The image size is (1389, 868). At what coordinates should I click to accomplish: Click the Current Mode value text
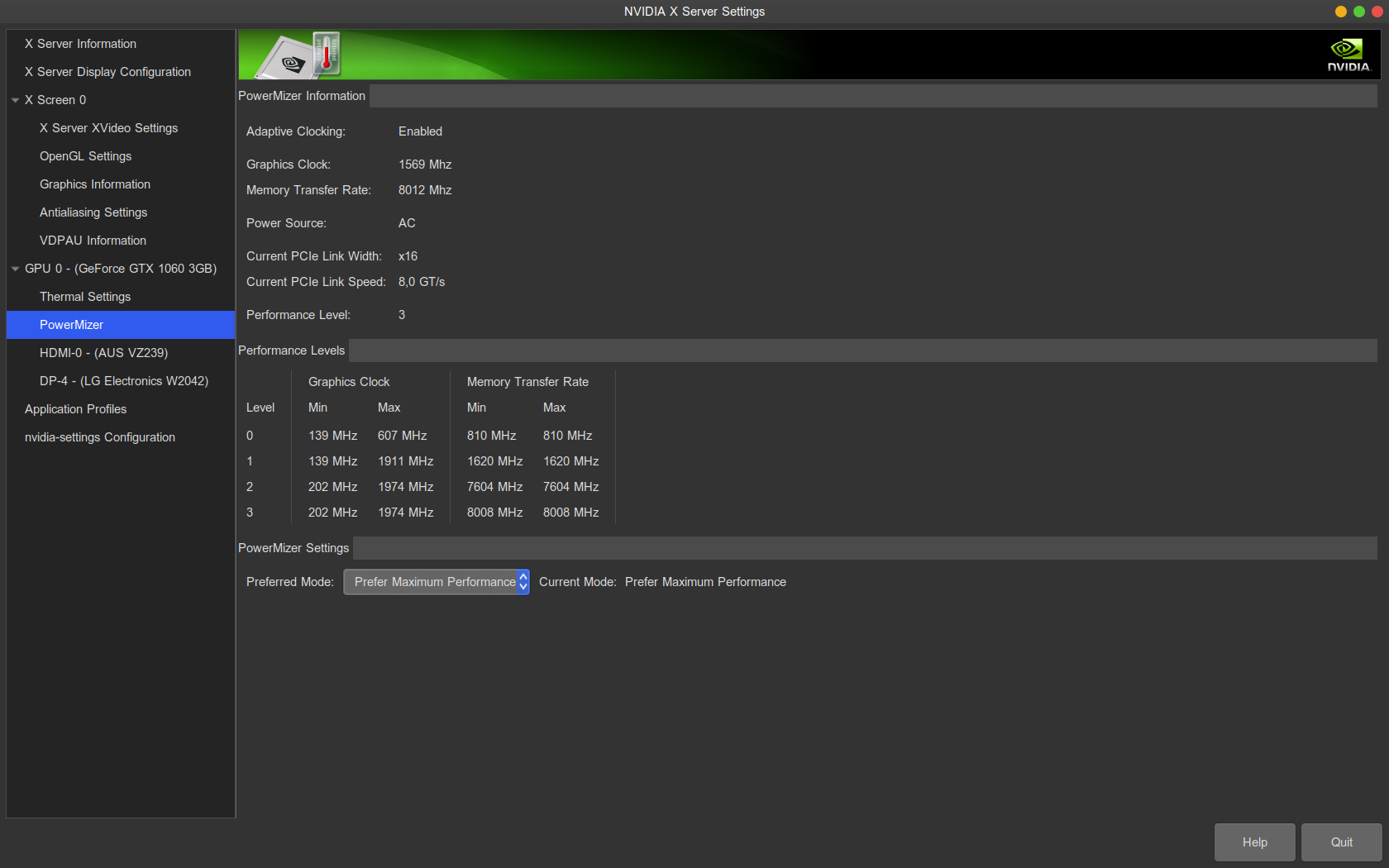[705, 582]
